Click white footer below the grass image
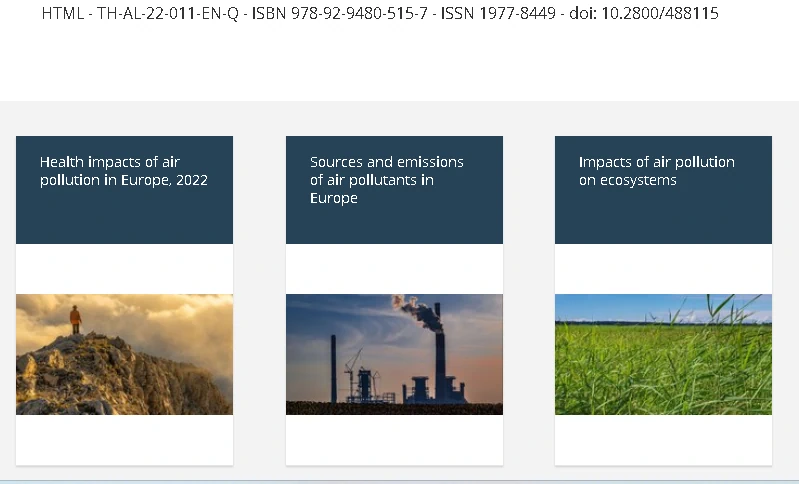 click(x=663, y=440)
